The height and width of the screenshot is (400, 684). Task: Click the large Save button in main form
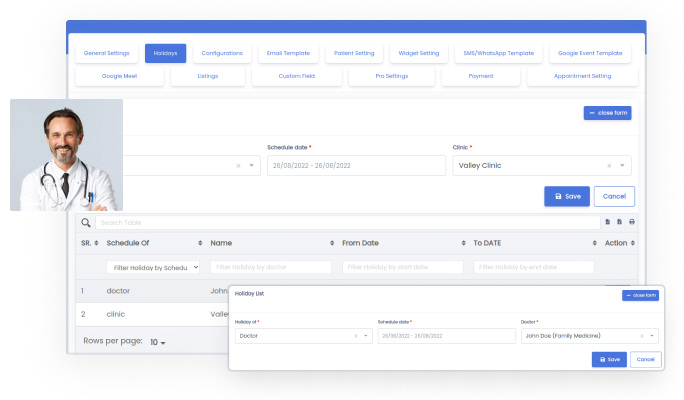567,196
